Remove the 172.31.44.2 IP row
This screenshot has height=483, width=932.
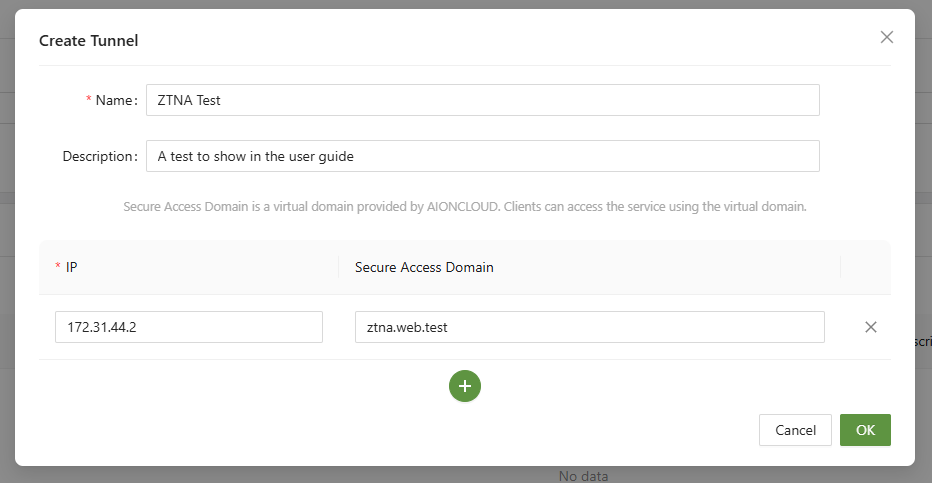(x=870, y=327)
